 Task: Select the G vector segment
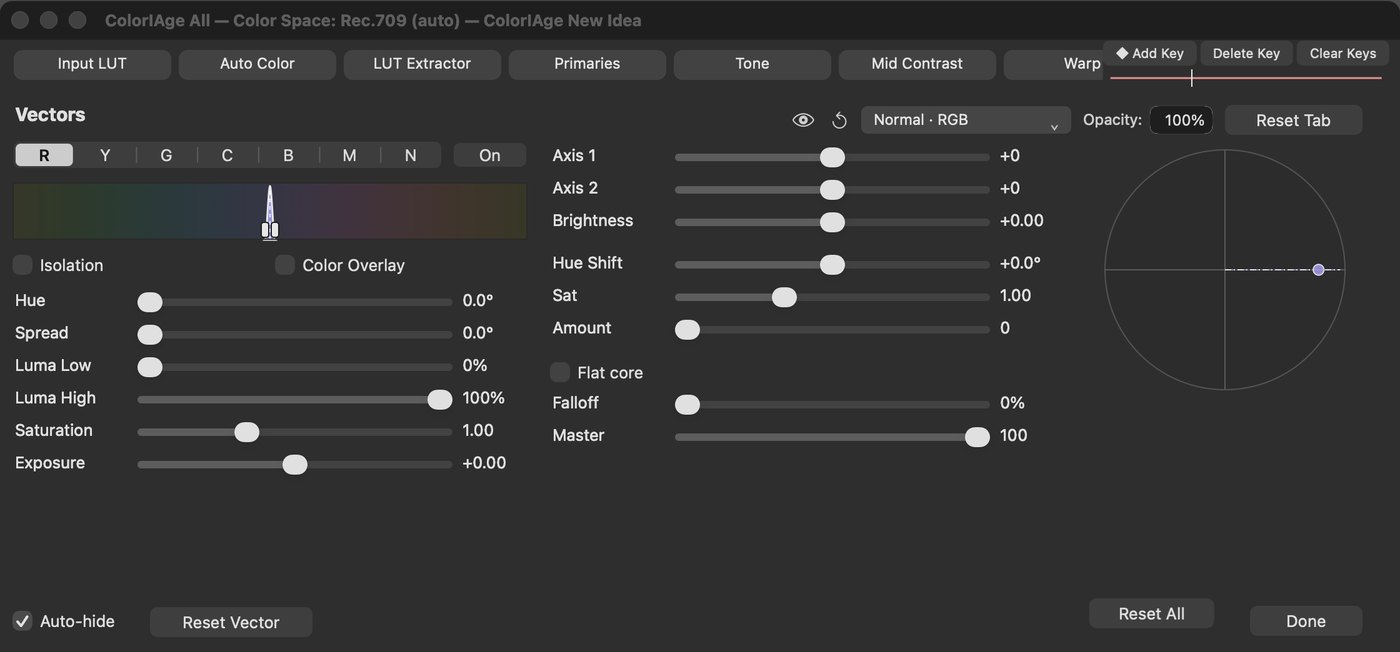(166, 155)
